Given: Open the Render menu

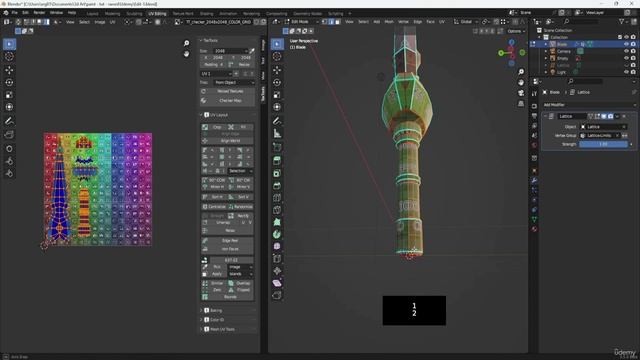Looking at the screenshot, I should 39,13.
